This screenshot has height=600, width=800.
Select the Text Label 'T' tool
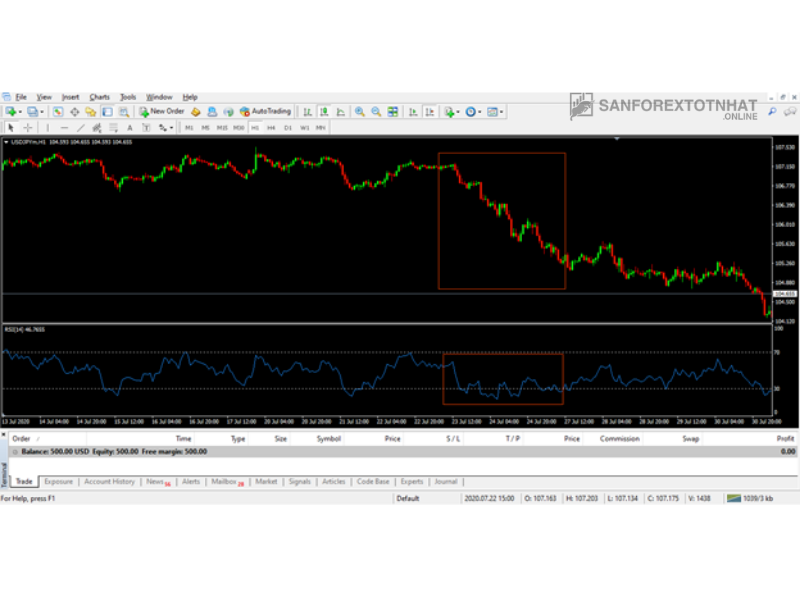[x=146, y=128]
